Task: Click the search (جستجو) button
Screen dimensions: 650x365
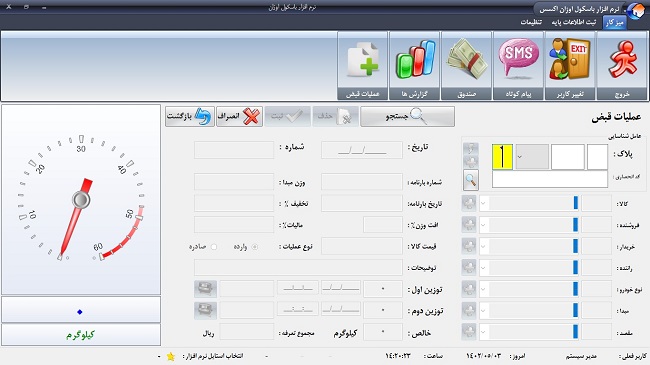Action: [407, 117]
